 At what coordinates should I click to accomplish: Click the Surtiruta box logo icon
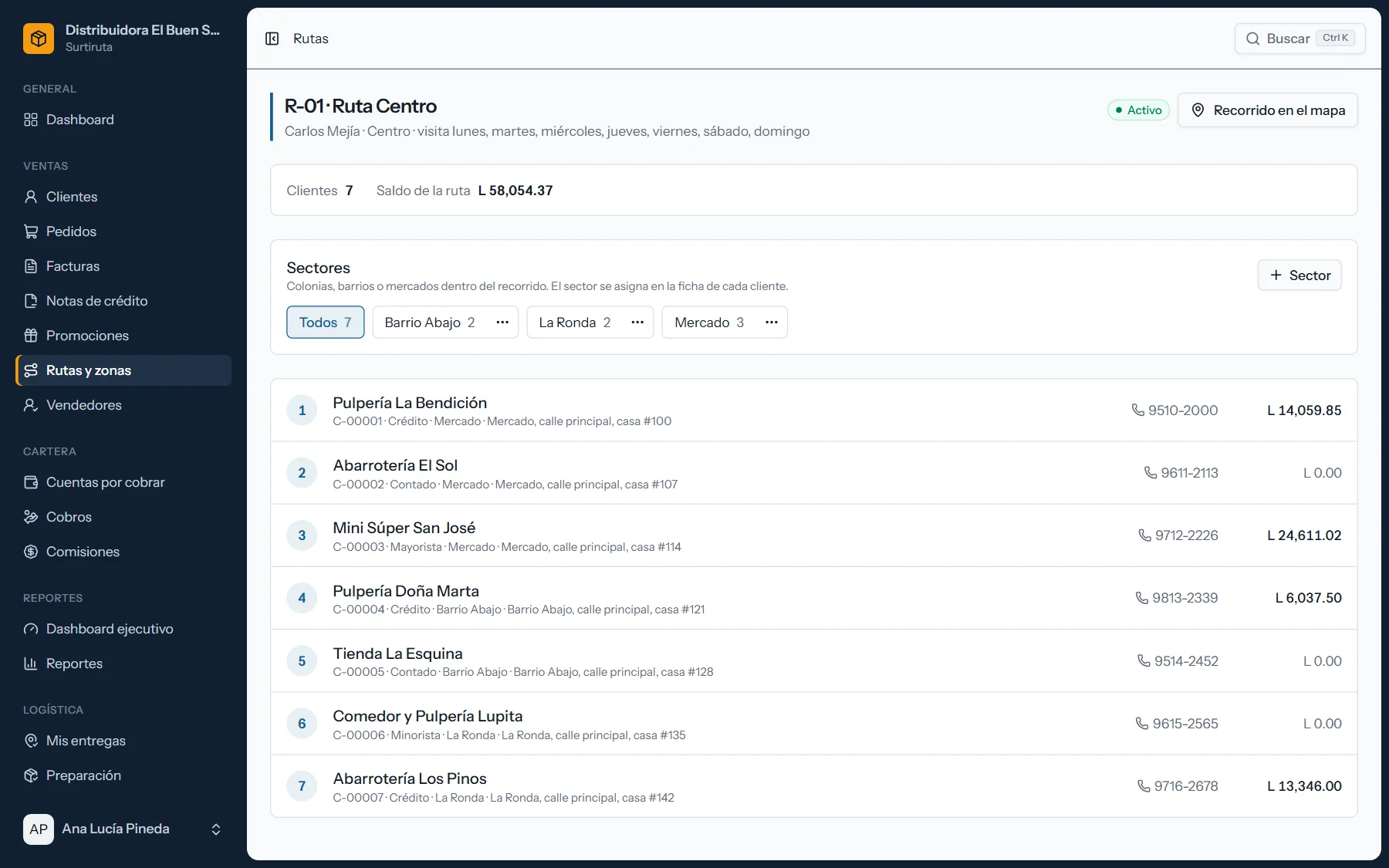tap(39, 39)
